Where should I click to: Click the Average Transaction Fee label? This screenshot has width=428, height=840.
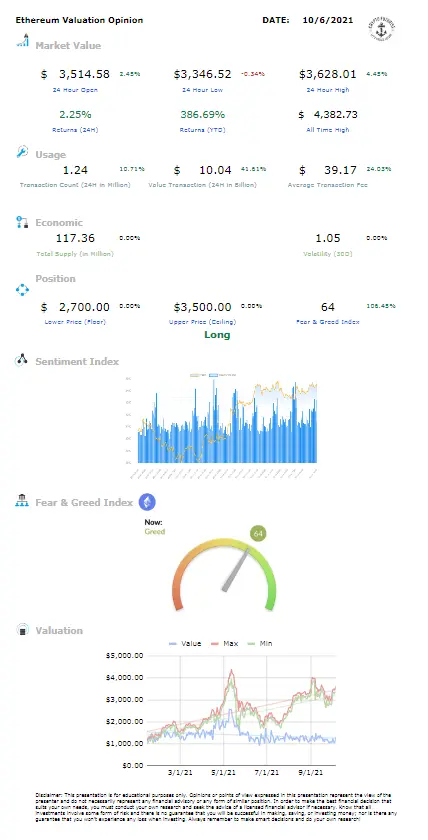pos(328,185)
